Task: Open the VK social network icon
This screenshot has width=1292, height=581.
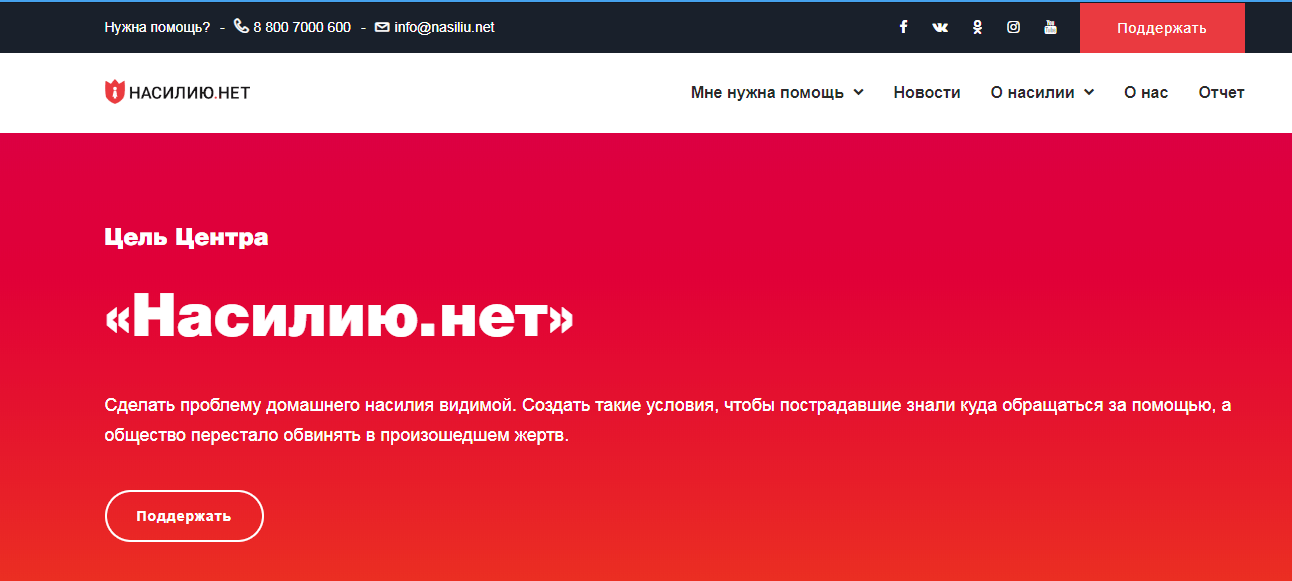Action: pos(940,27)
